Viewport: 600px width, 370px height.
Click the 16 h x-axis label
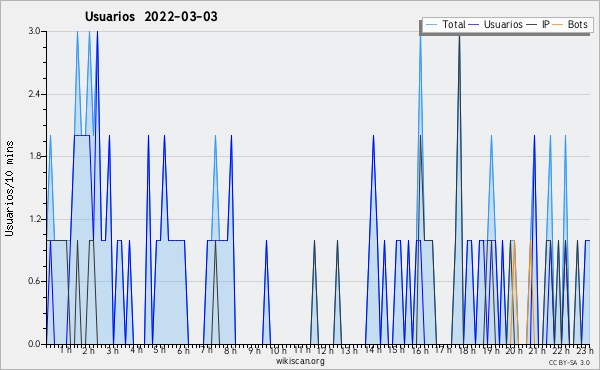(x=420, y=351)
